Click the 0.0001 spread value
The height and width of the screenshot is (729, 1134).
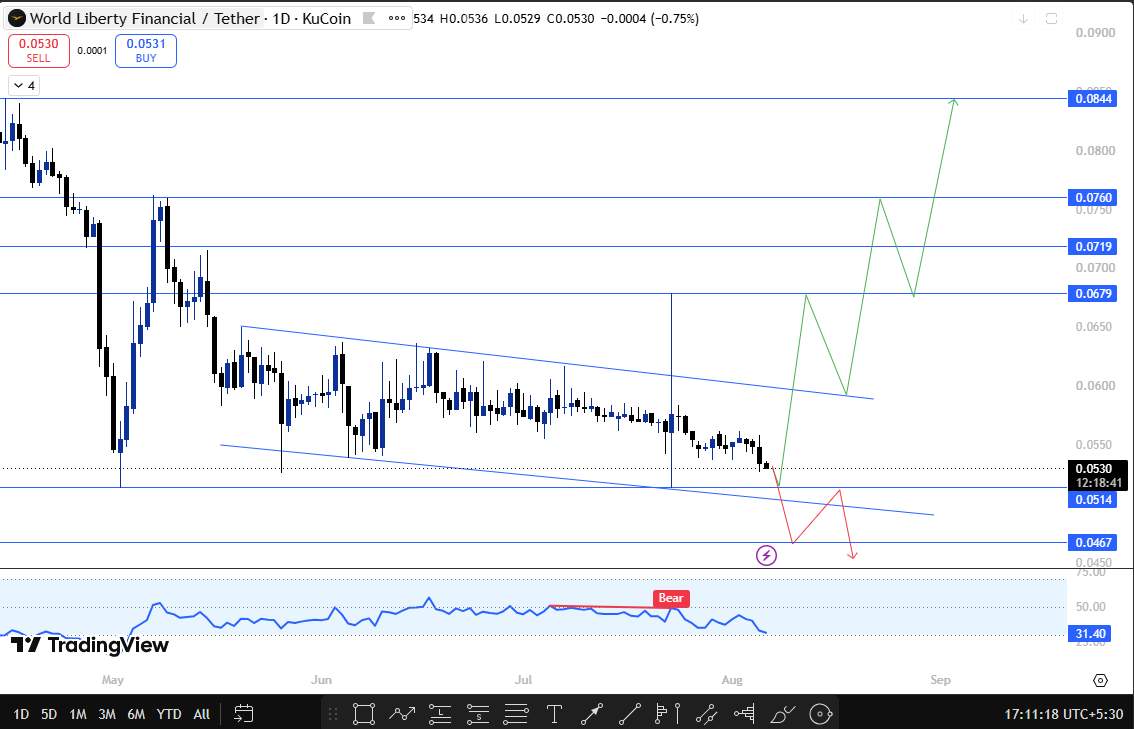coord(93,51)
